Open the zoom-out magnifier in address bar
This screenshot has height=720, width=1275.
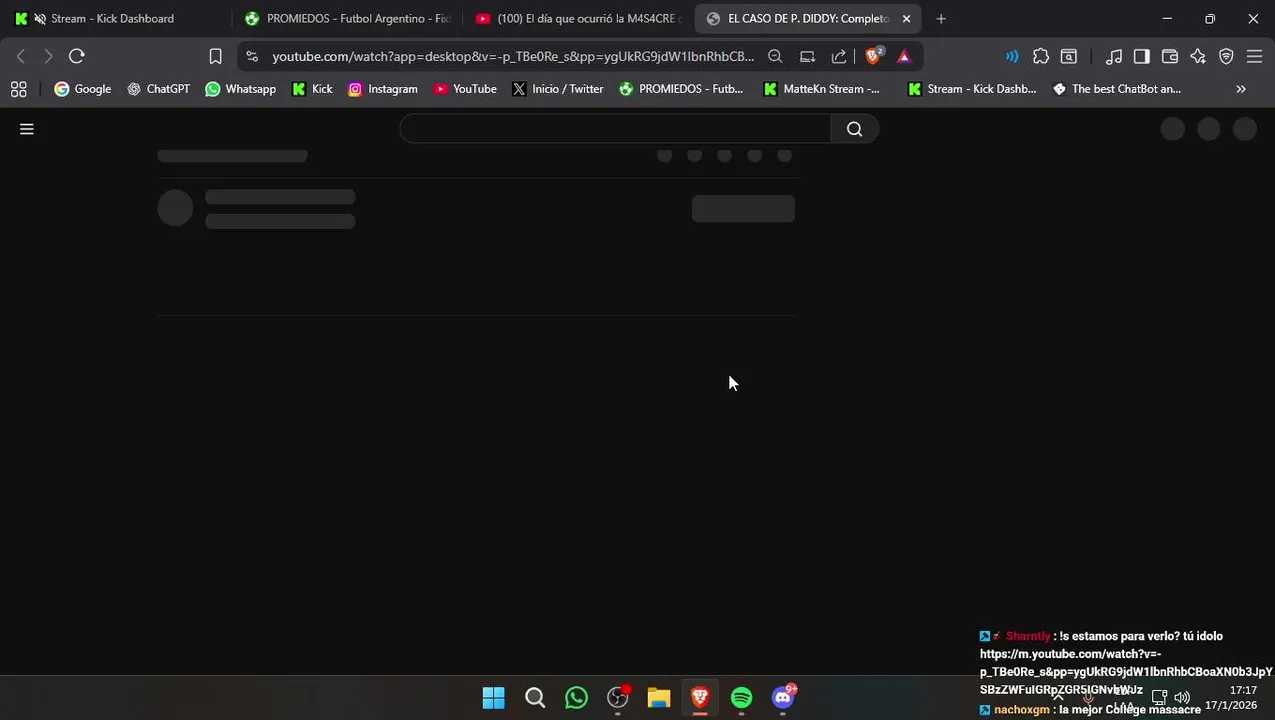click(775, 56)
